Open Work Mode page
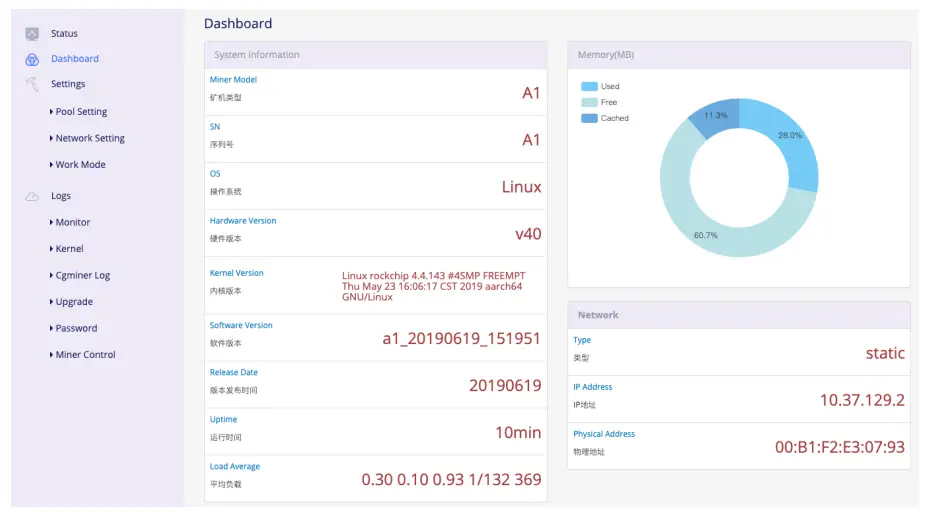 click(81, 165)
